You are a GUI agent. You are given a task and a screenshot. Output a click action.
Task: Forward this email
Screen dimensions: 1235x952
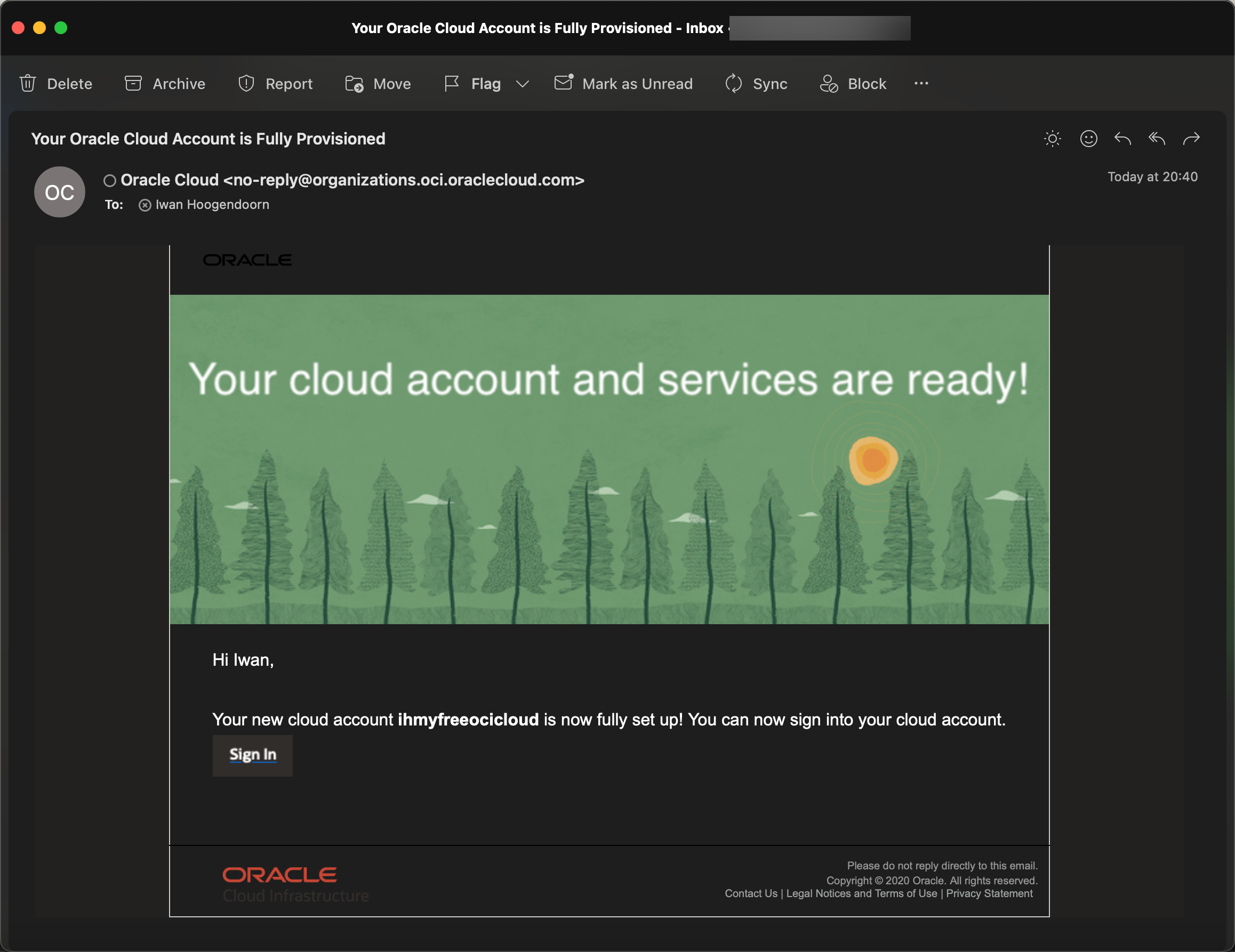tap(1191, 139)
